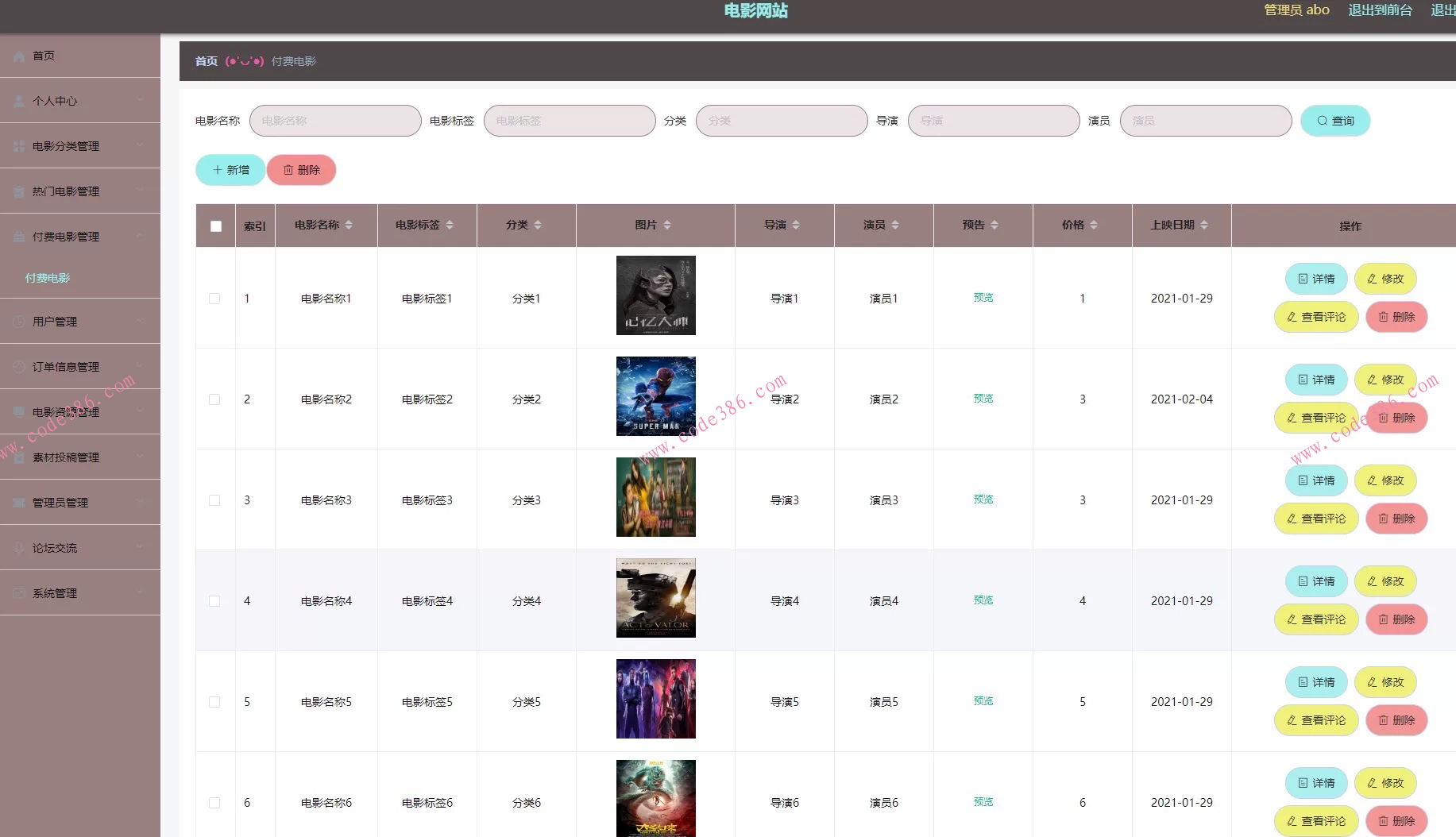Image resolution: width=1456 pixels, height=837 pixels.
Task: Open 论坛交流 in sidebar
Action: (79, 548)
